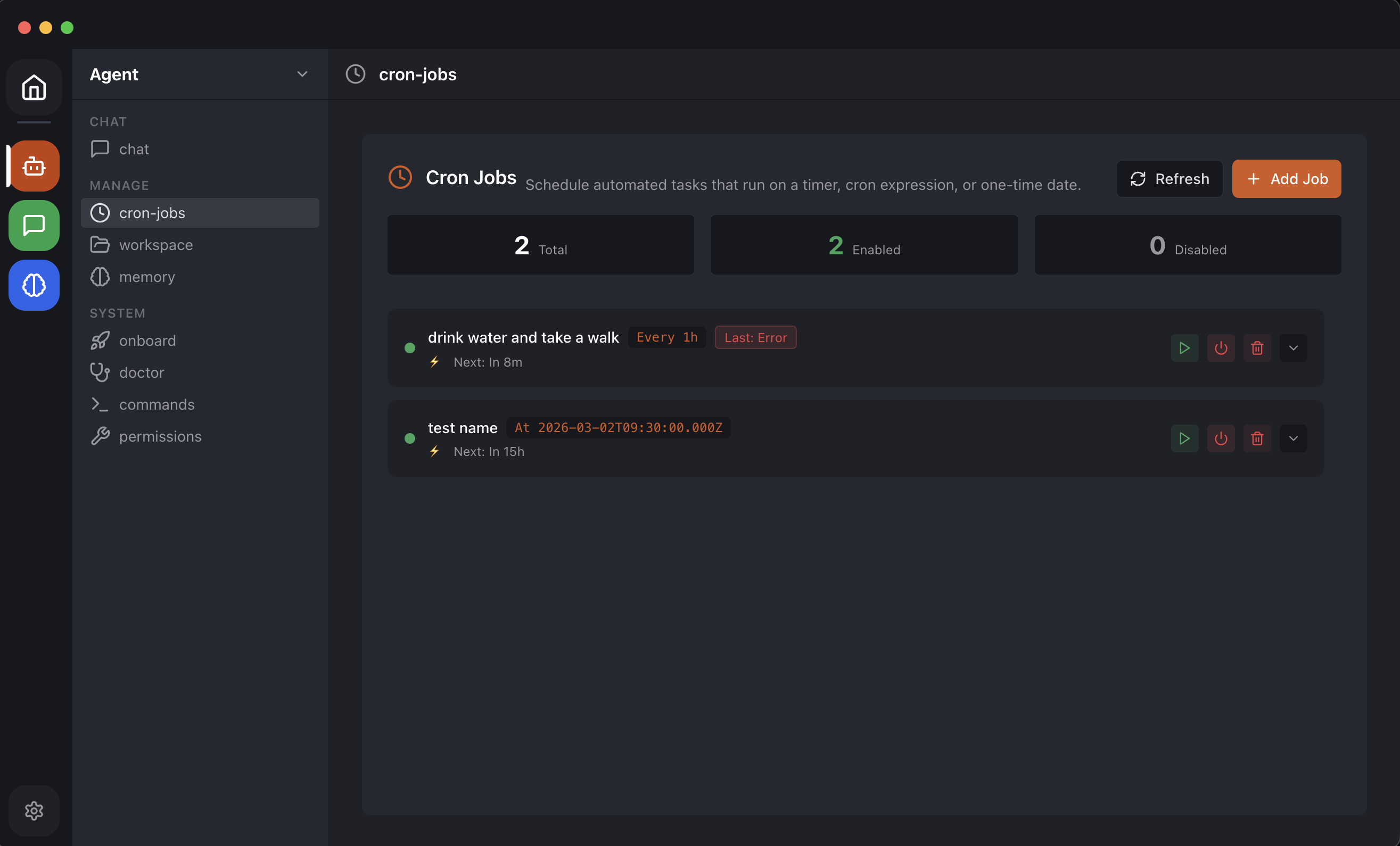Click the 'Last: Error' status badge
Screen dimensions: 1400x846
[x=756, y=337]
